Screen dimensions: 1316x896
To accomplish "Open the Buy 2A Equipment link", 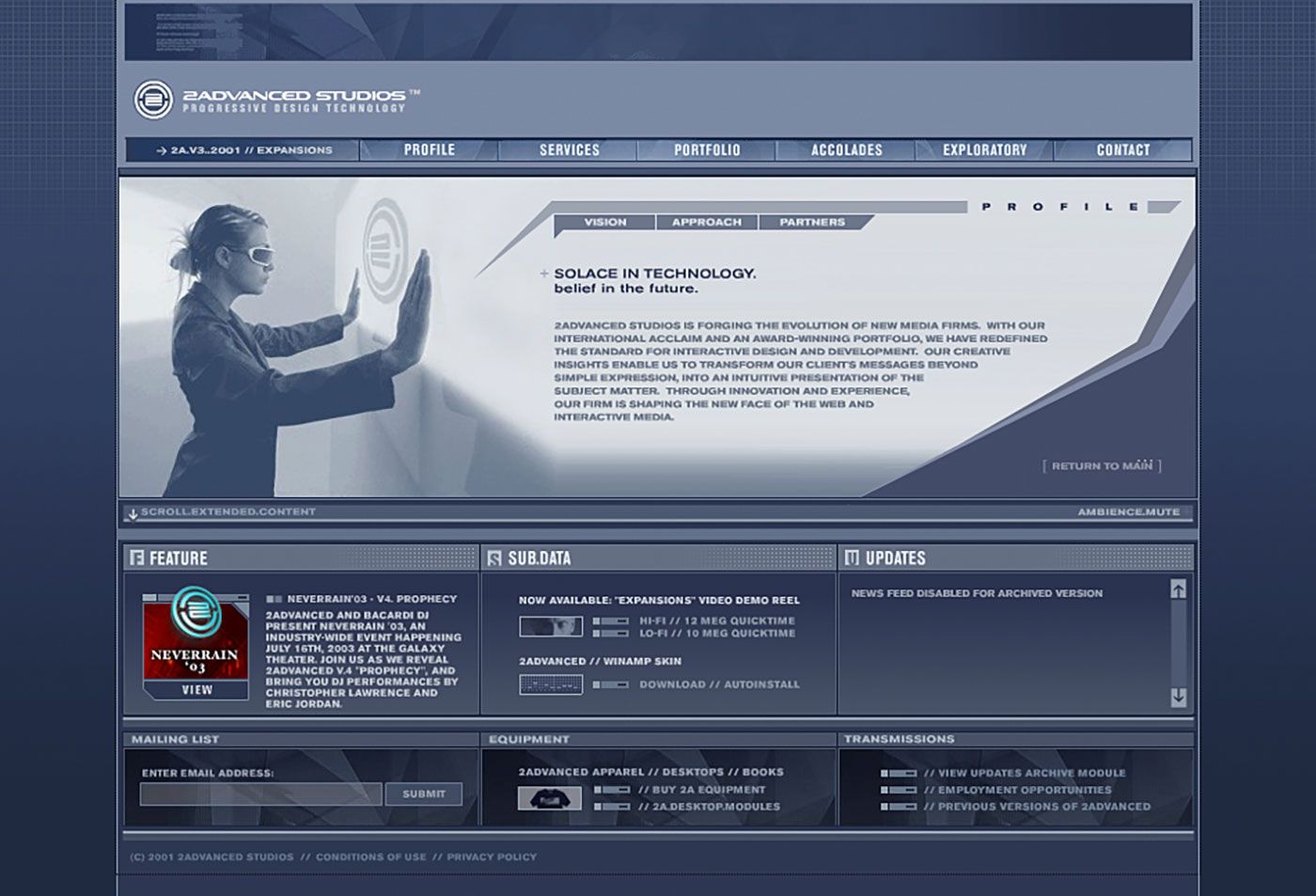I will point(702,790).
